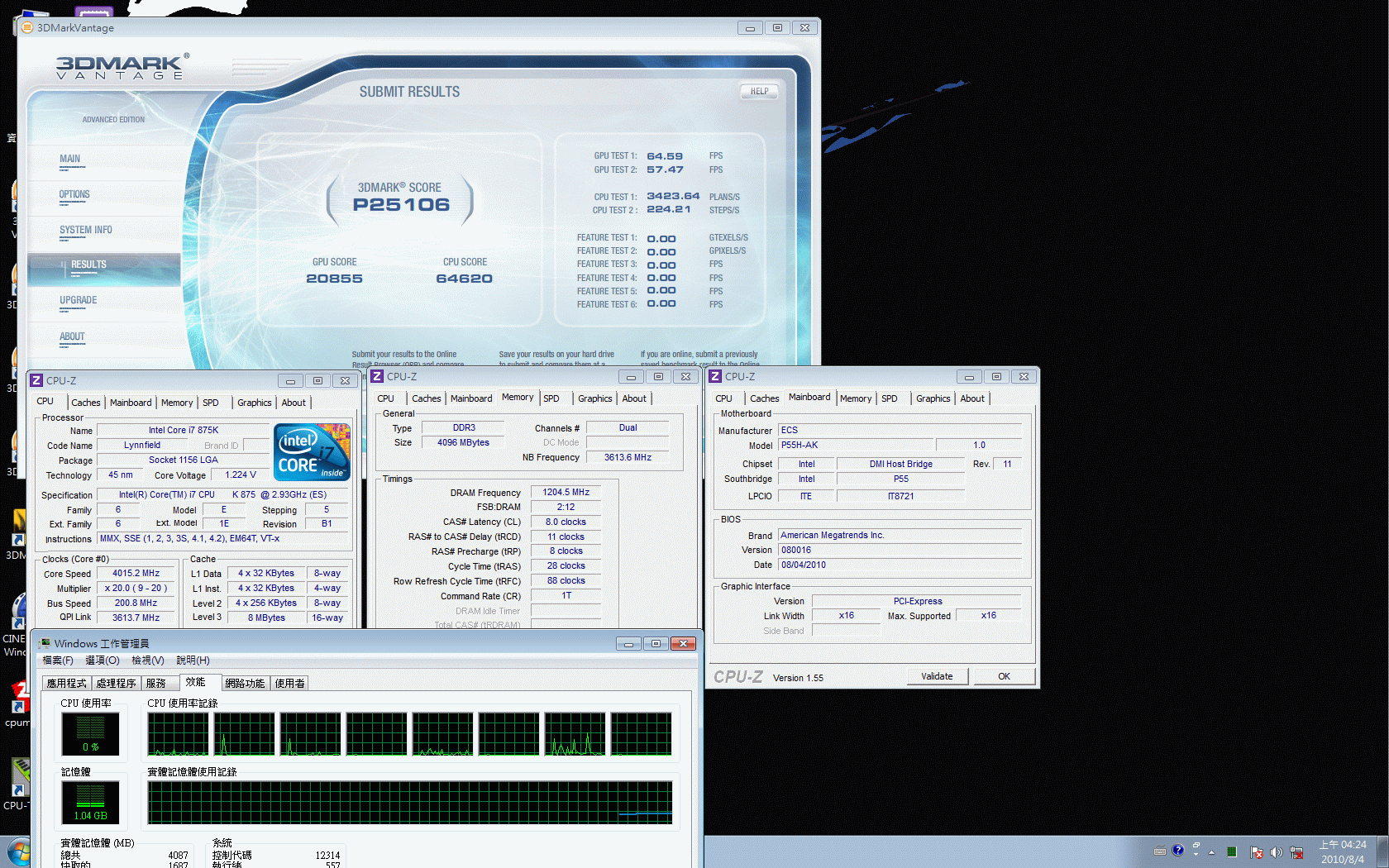This screenshot has height=868, width=1389.
Task: Switch to CPU tab in CPU-Z Mainboard window
Action: (x=723, y=398)
